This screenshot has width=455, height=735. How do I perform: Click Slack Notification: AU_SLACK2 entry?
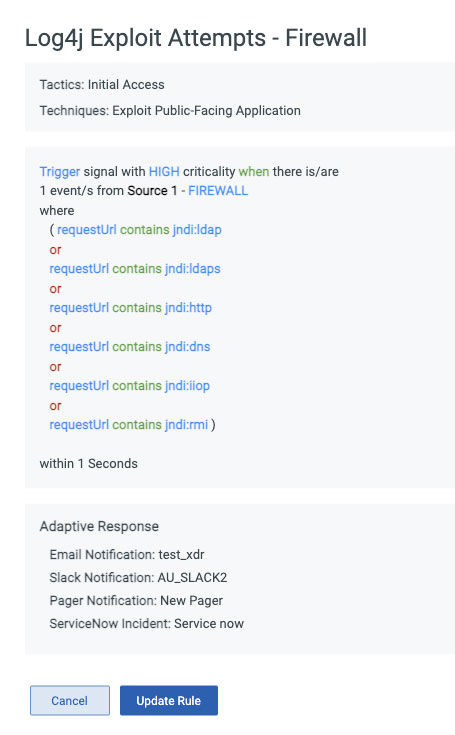(138, 578)
